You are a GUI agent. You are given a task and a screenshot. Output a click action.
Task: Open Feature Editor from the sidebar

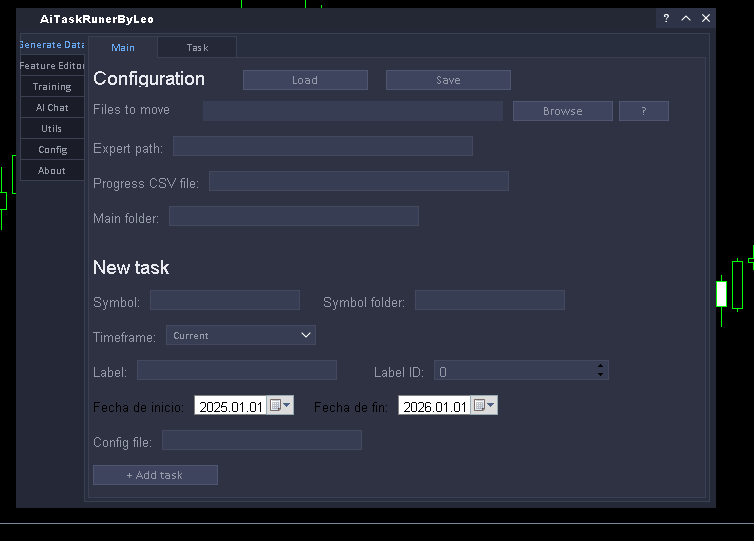click(x=52, y=66)
